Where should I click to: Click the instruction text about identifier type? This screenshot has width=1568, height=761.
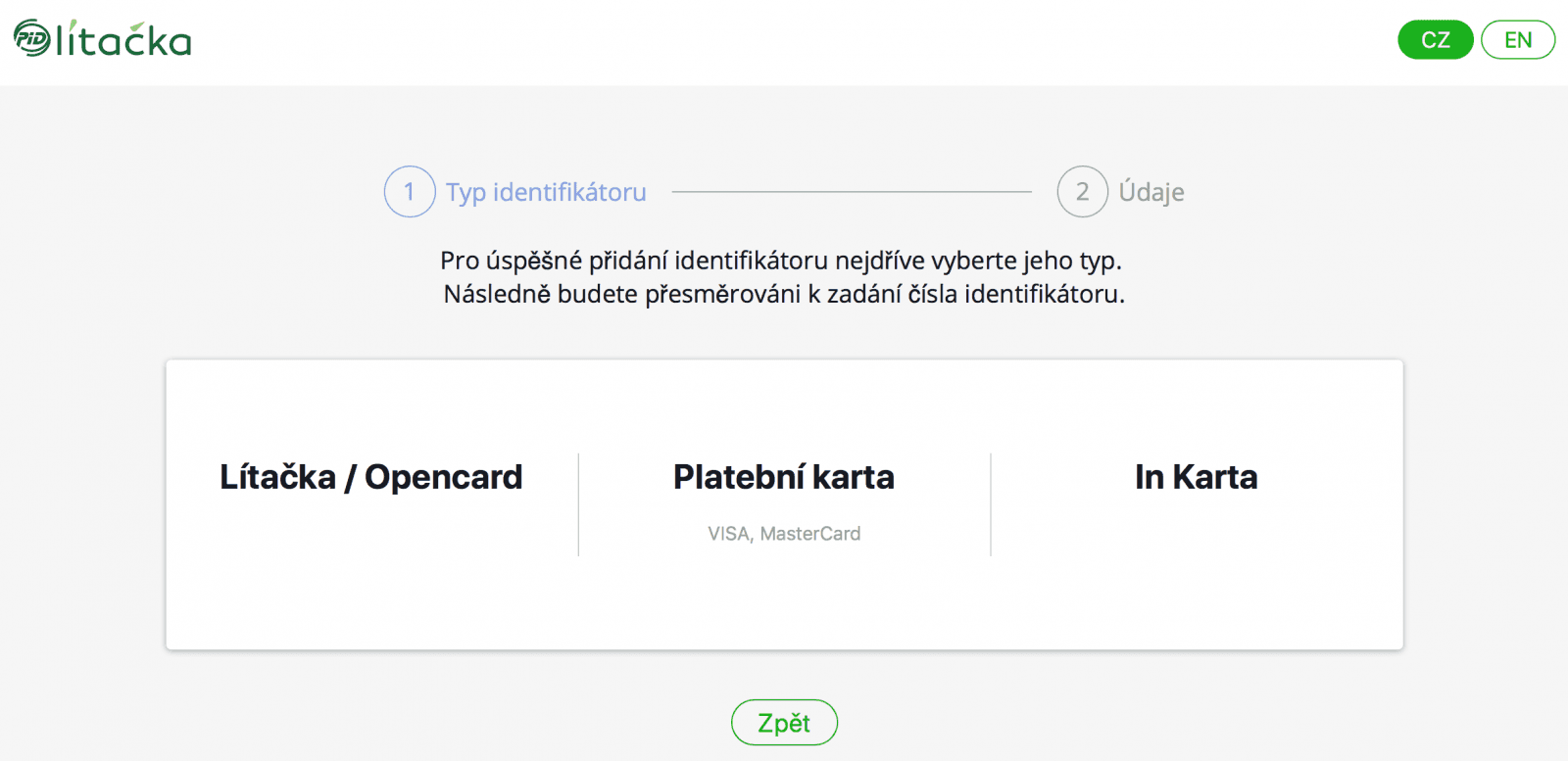point(782,277)
